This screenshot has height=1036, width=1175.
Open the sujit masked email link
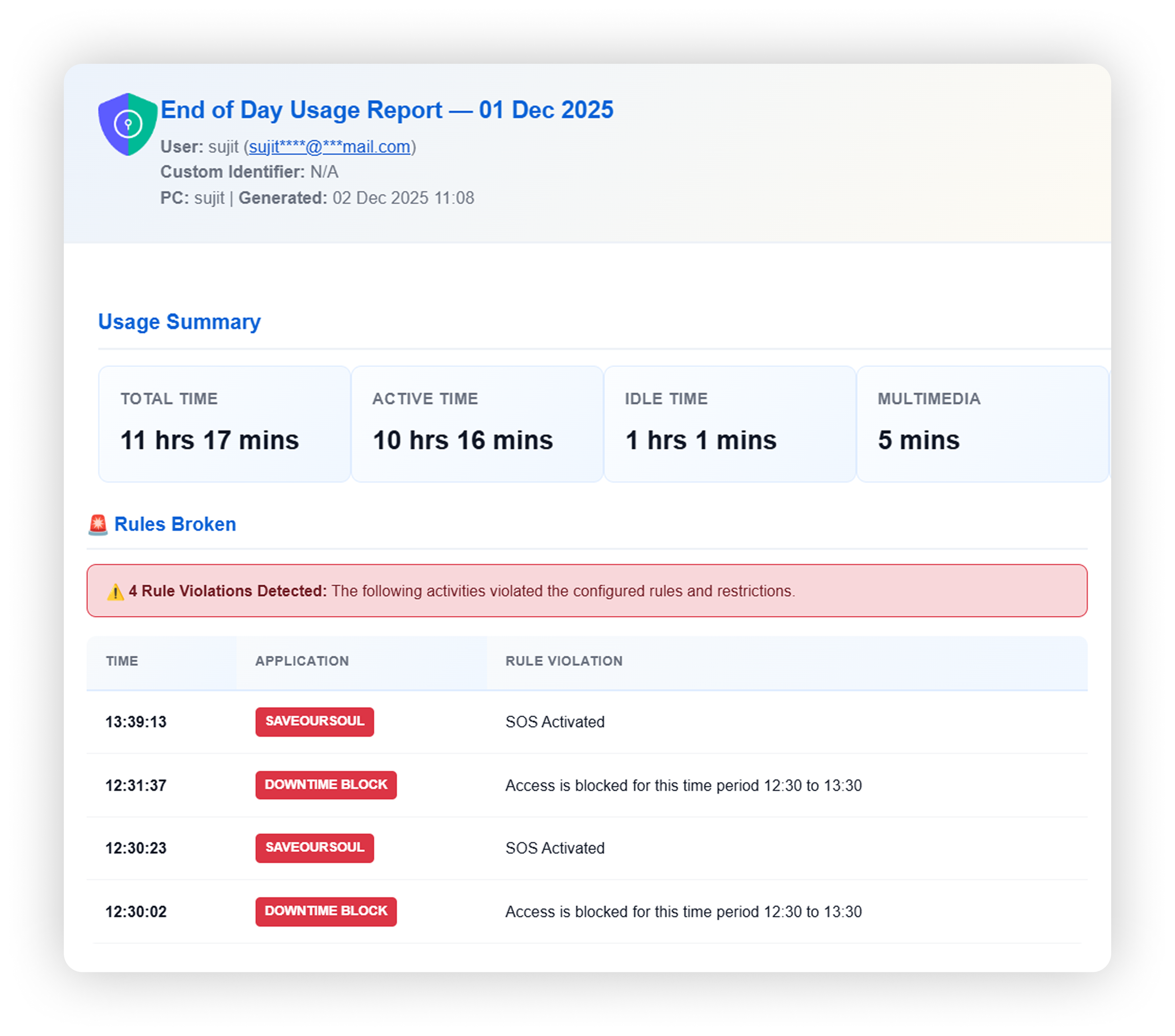(x=329, y=147)
